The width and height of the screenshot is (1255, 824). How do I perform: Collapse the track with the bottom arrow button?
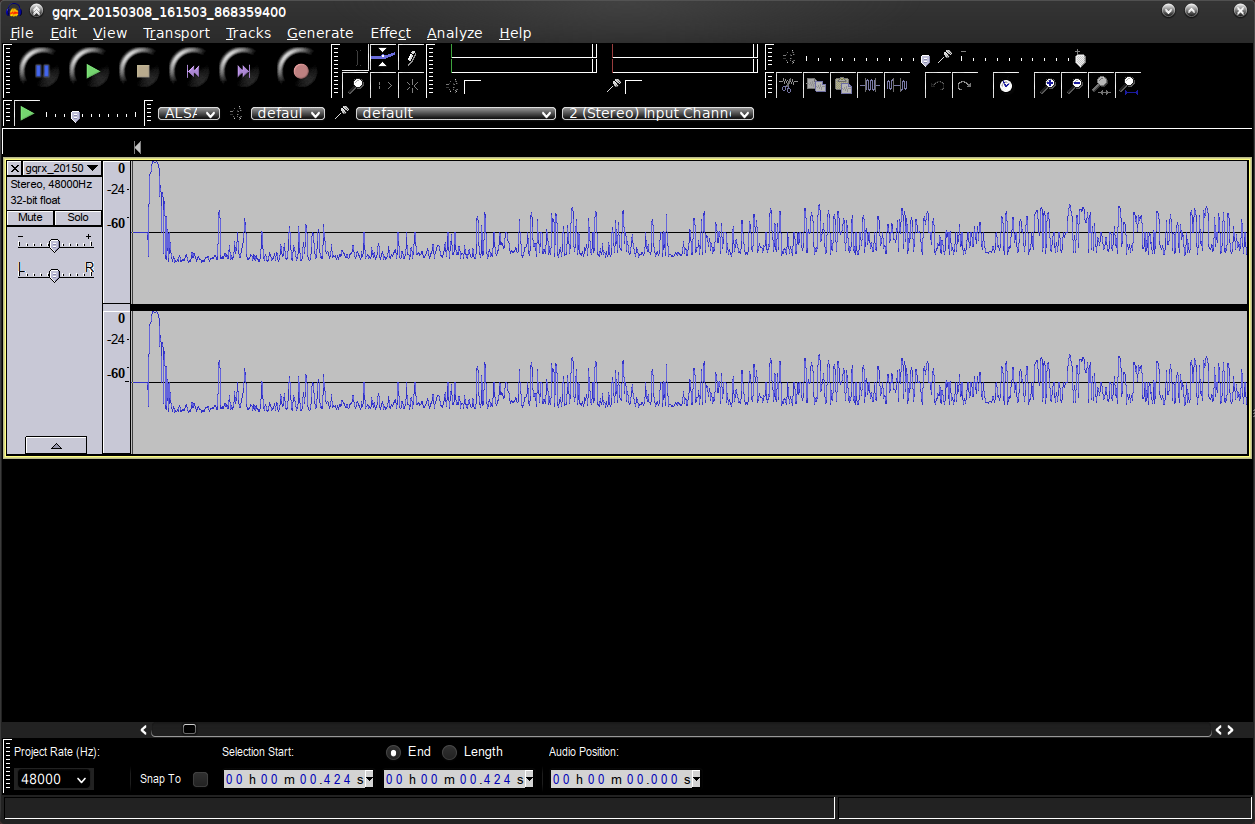[56, 445]
